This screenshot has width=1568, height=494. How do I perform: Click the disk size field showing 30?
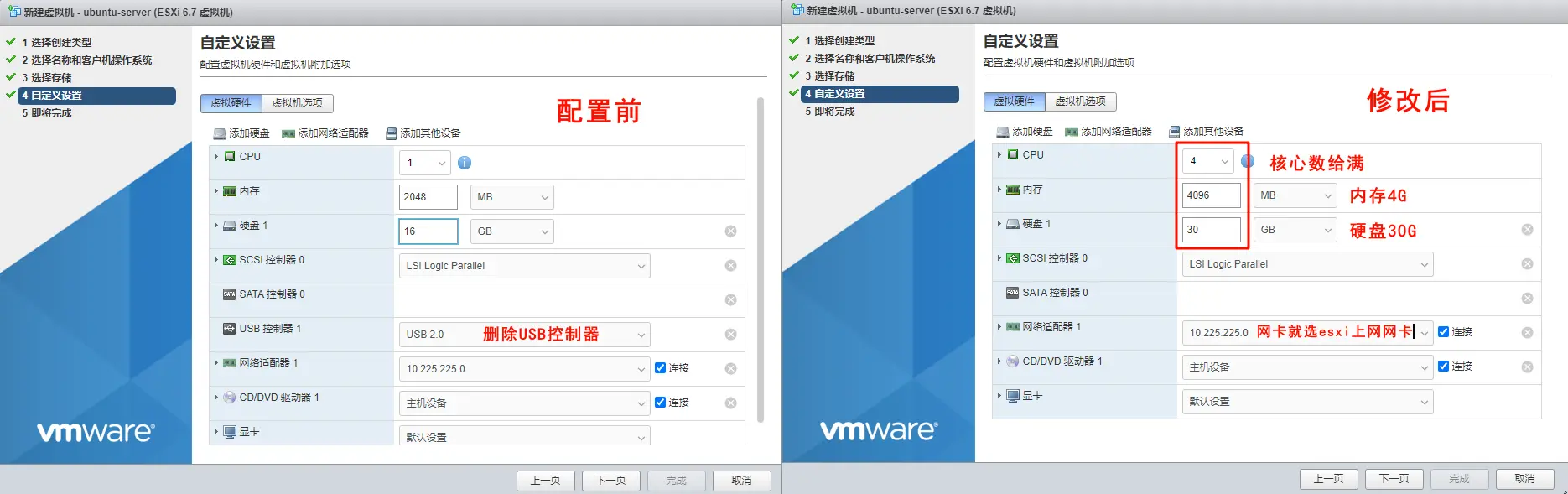point(1212,230)
